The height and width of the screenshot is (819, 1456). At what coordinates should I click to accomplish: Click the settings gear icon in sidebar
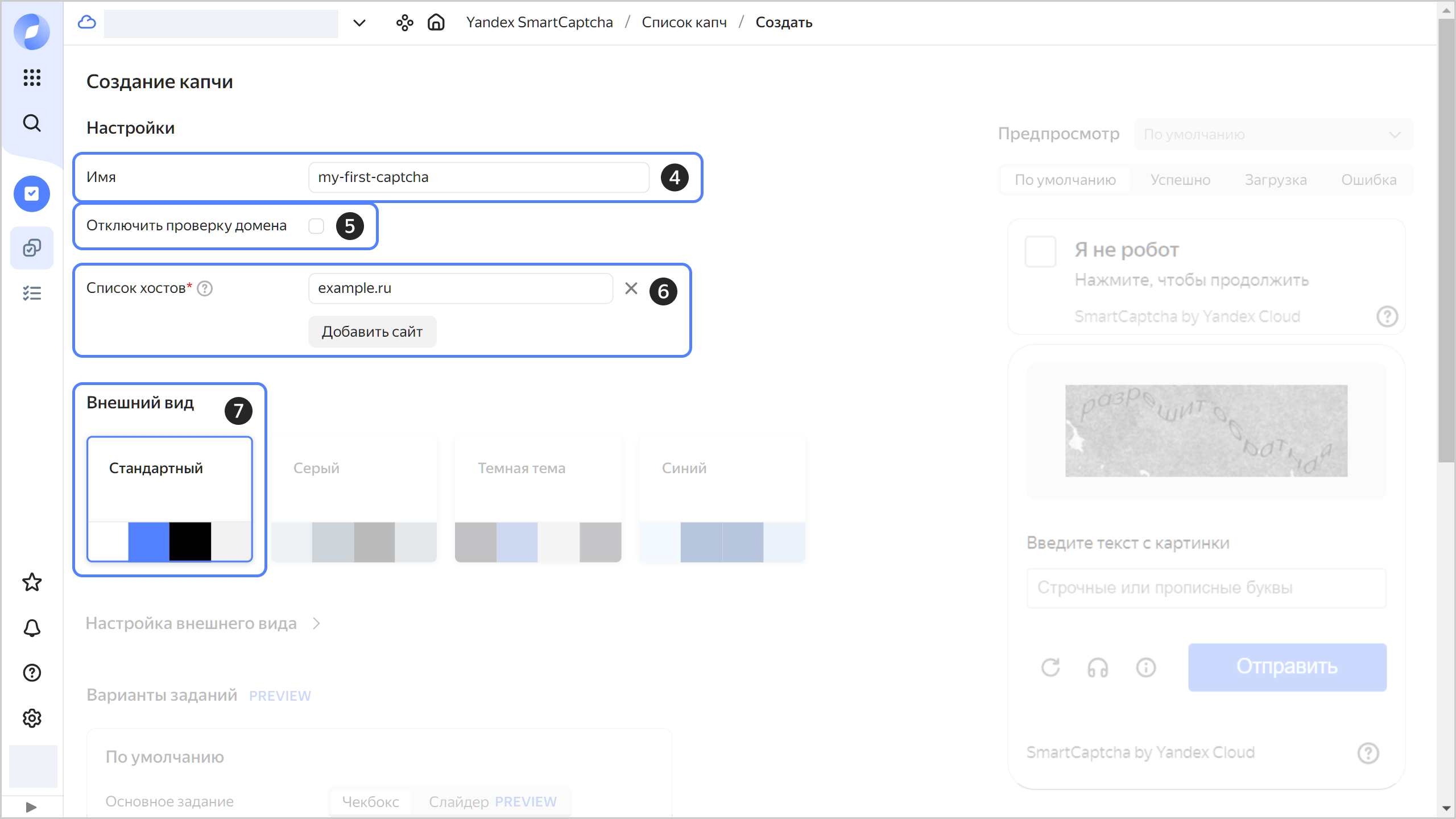(x=32, y=718)
